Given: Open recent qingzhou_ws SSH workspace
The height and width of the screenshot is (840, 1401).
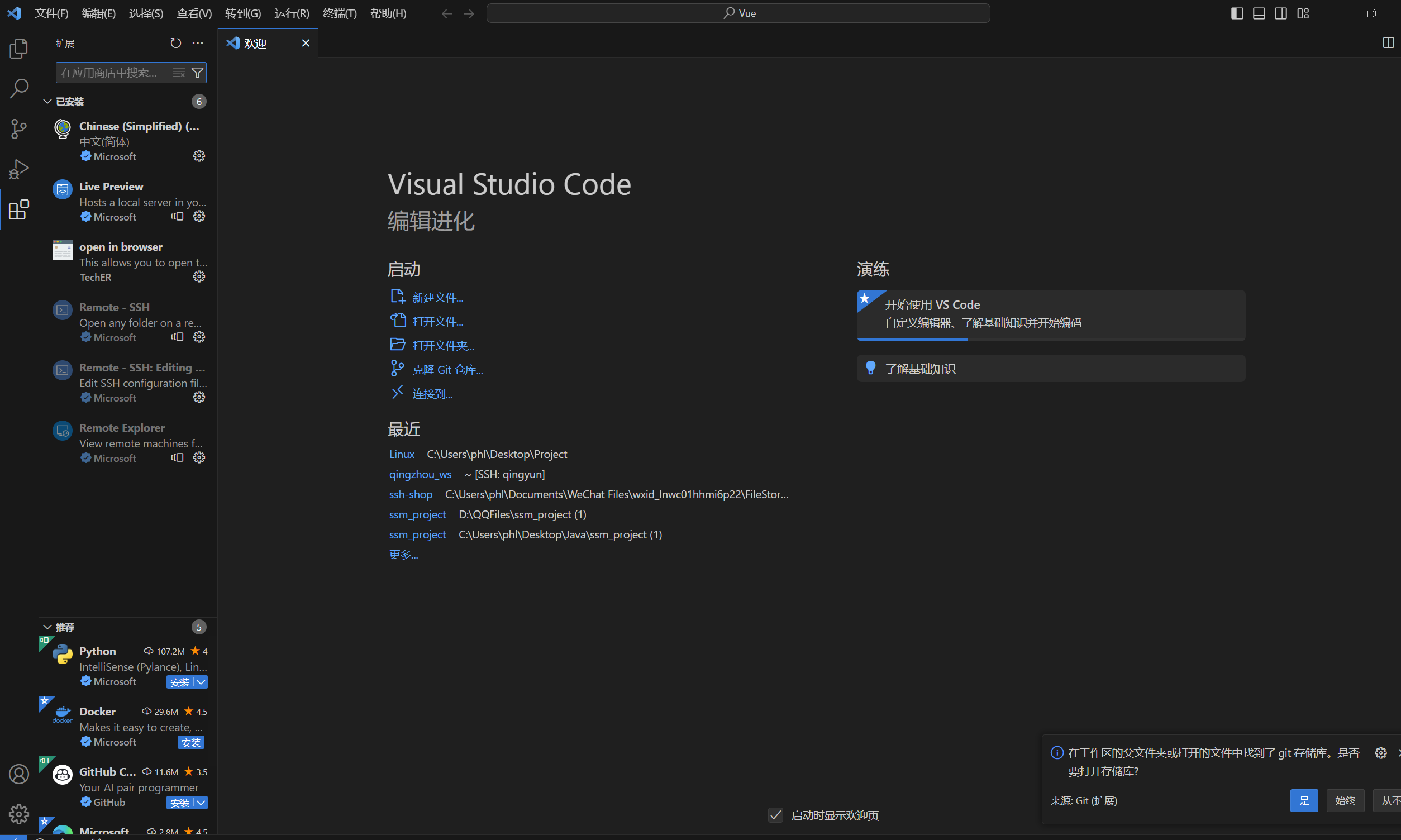Looking at the screenshot, I should click(x=420, y=474).
